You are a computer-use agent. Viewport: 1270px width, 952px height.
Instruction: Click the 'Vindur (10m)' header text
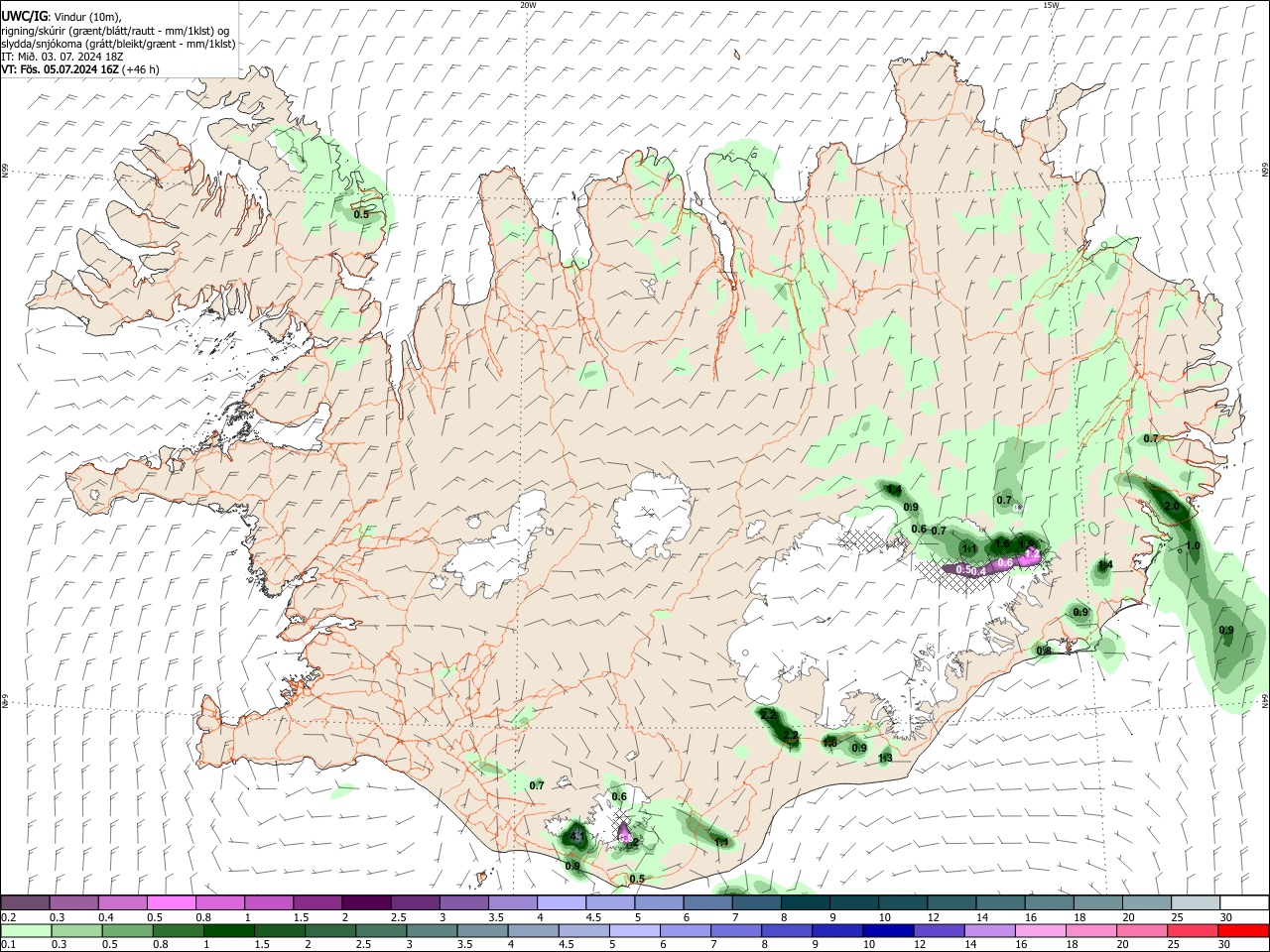[x=86, y=17]
